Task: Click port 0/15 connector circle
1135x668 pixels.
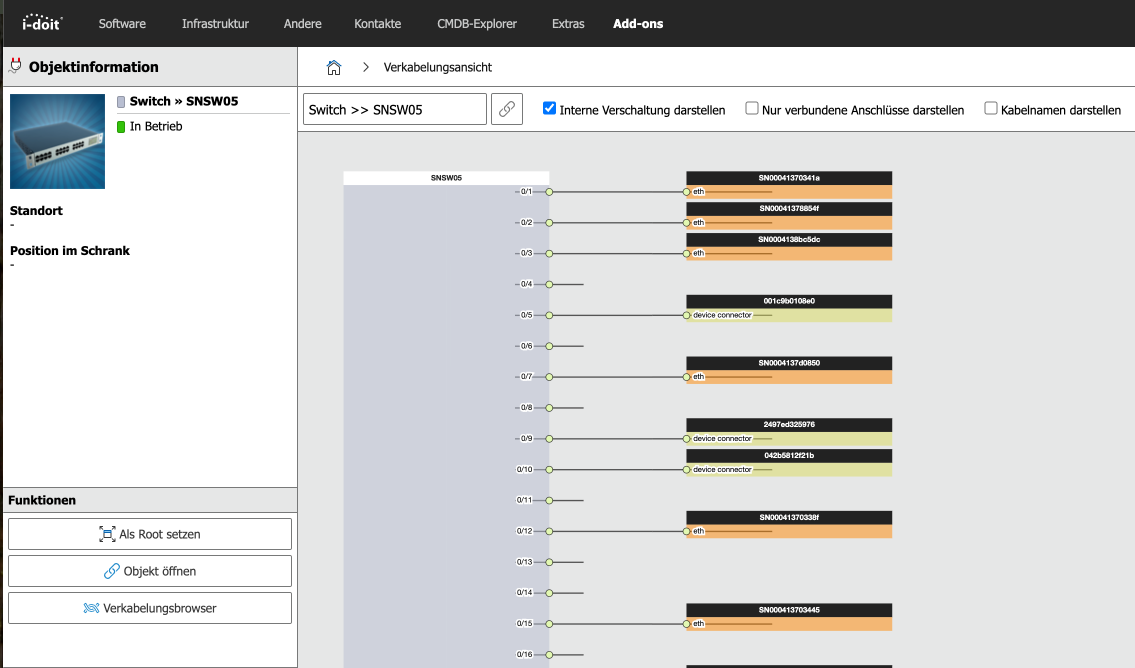Action: [x=549, y=624]
